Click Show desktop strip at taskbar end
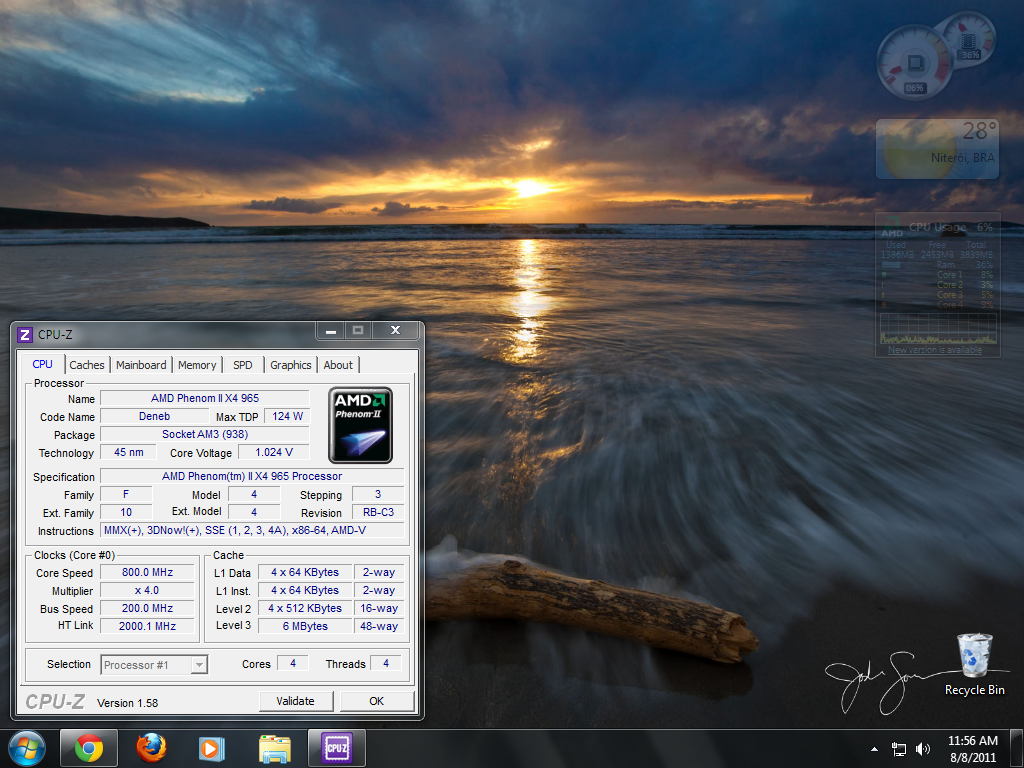 coord(1016,749)
